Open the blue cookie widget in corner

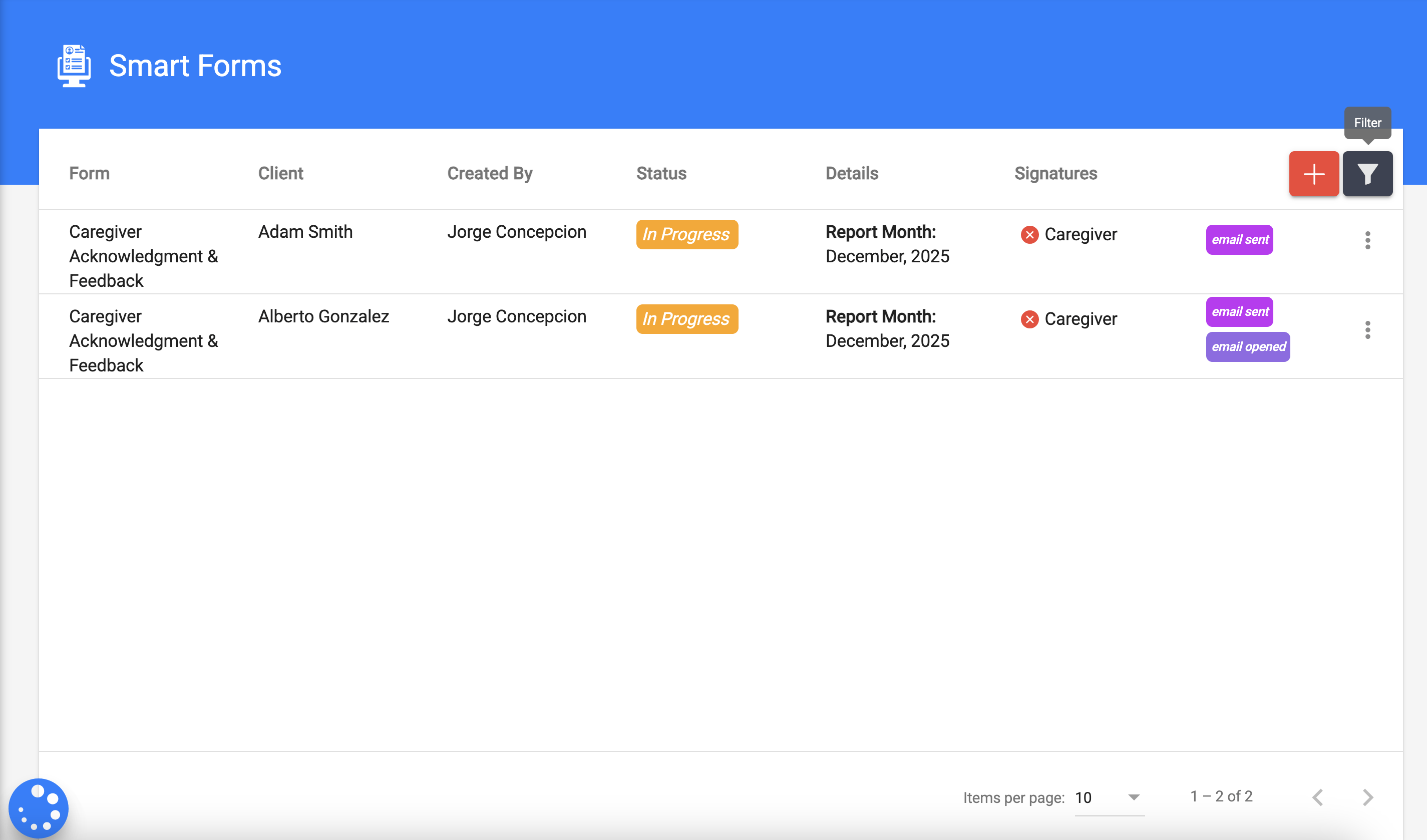[38, 808]
